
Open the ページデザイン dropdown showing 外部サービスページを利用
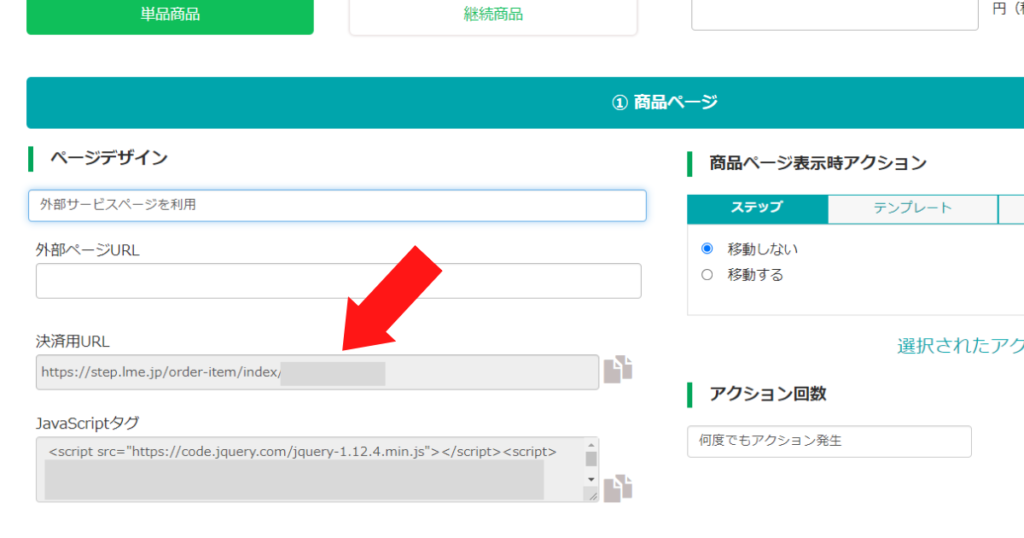click(x=337, y=205)
